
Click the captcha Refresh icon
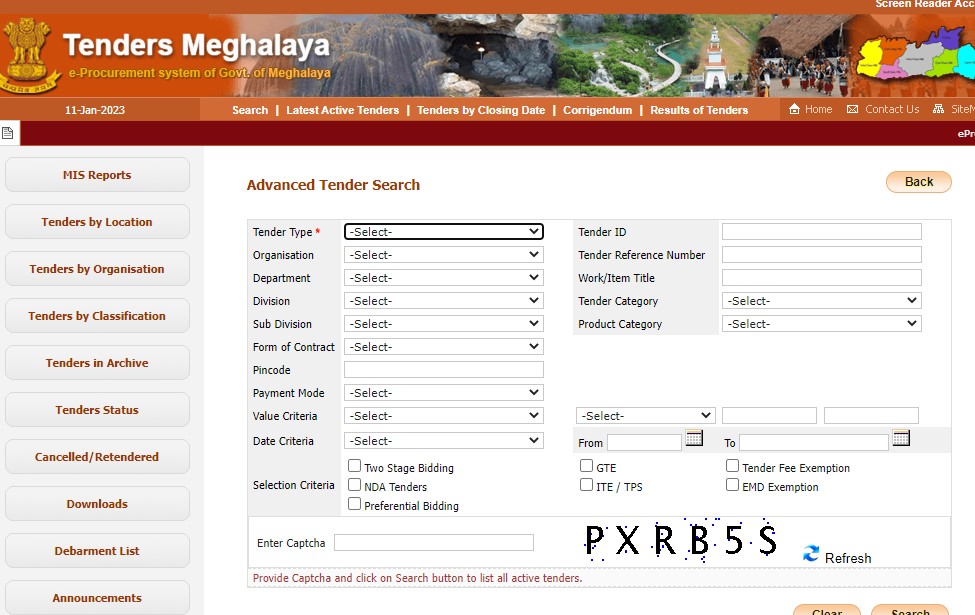[x=811, y=554]
